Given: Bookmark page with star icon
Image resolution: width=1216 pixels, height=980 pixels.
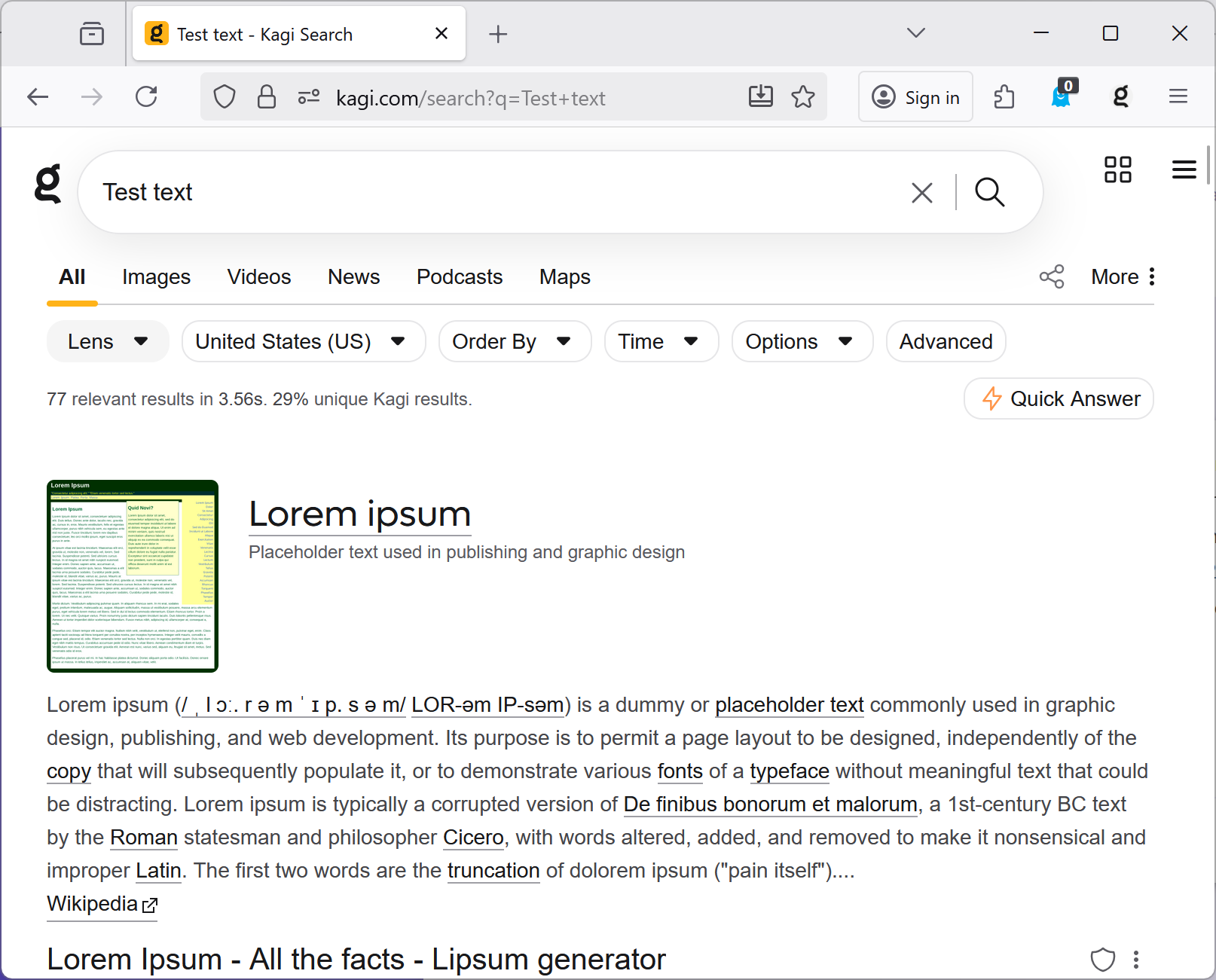Looking at the screenshot, I should coord(803,97).
